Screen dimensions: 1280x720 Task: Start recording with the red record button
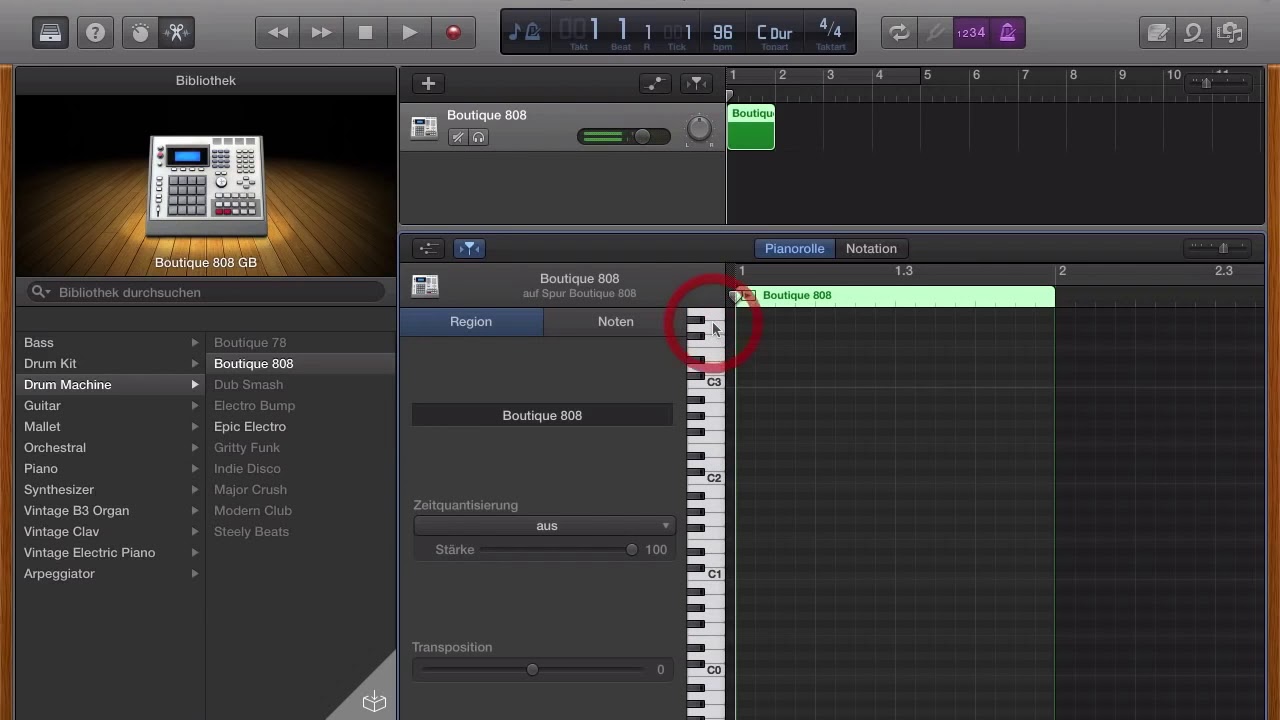point(454,33)
